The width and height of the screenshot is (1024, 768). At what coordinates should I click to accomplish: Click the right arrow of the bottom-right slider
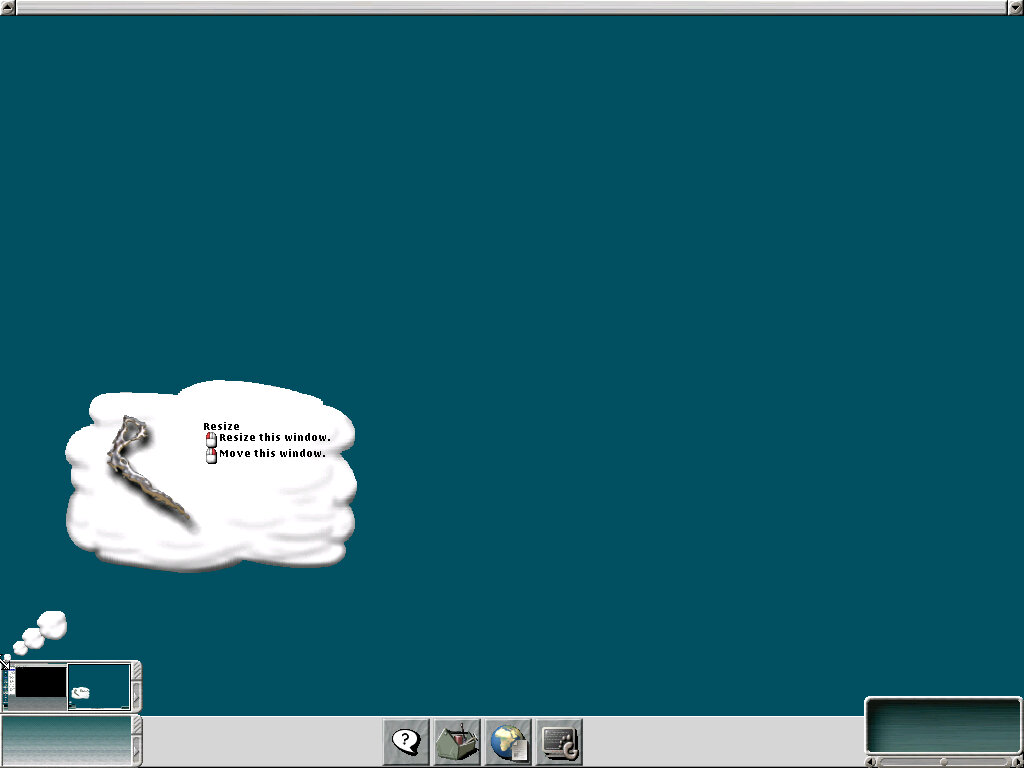pos(1017,762)
